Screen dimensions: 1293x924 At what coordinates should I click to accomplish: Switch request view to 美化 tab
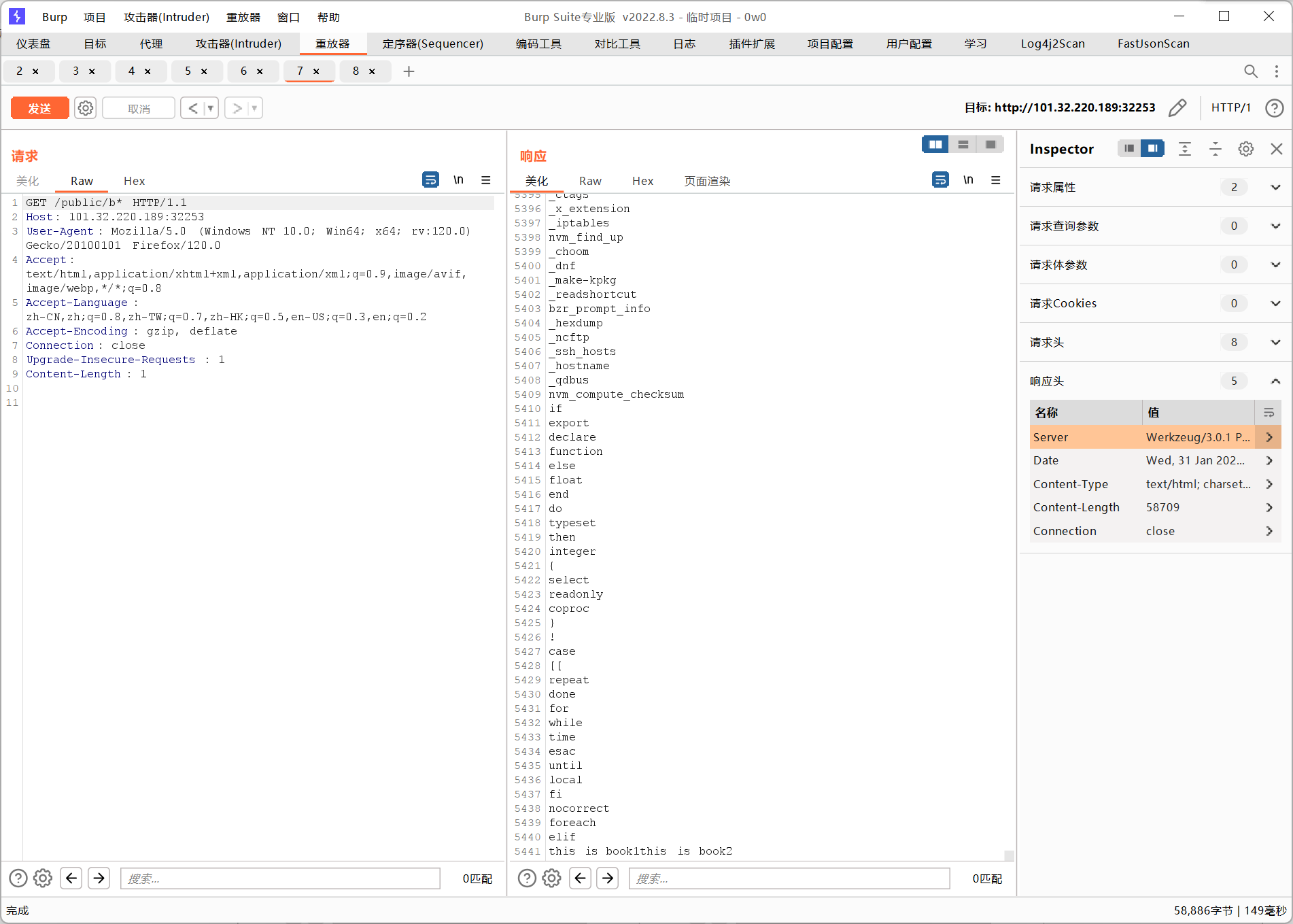point(28,181)
